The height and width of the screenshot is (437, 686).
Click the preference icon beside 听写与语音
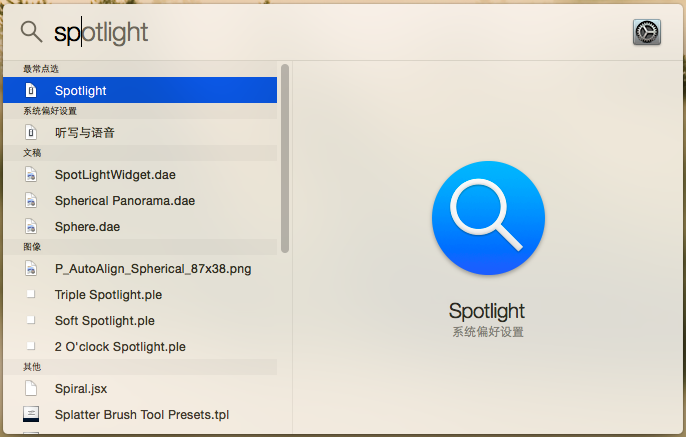tap(31, 132)
